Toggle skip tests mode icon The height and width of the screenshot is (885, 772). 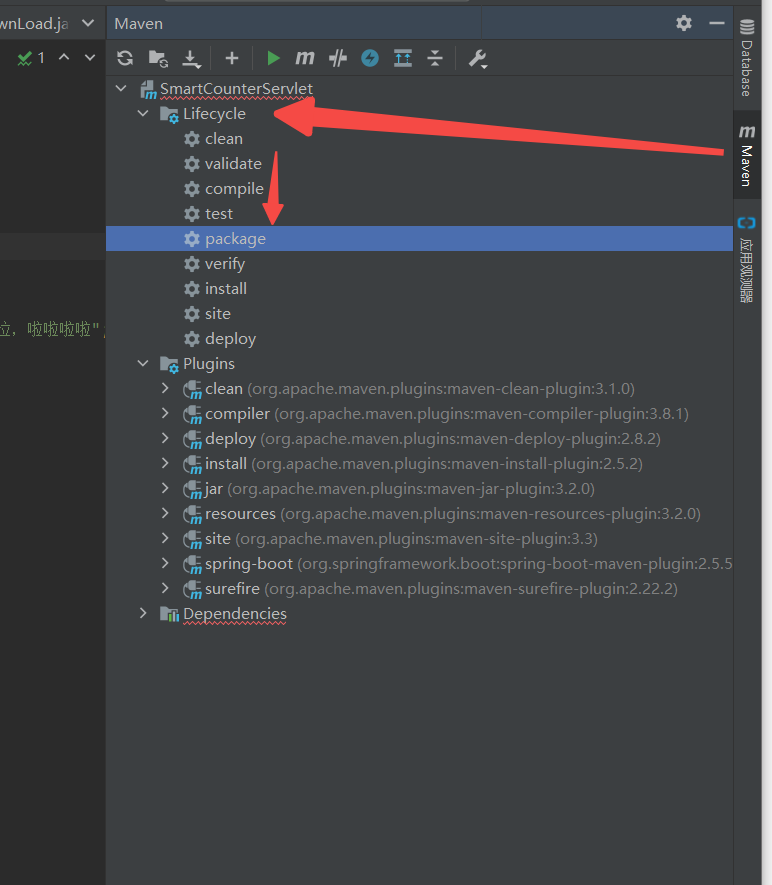[x=337, y=58]
